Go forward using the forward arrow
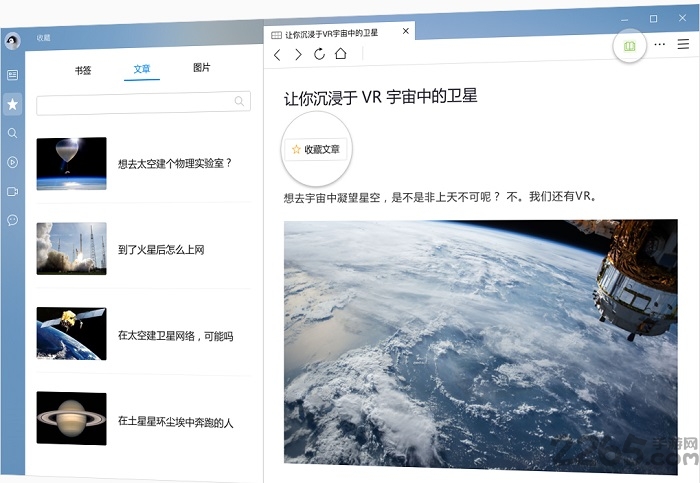 pos(298,54)
